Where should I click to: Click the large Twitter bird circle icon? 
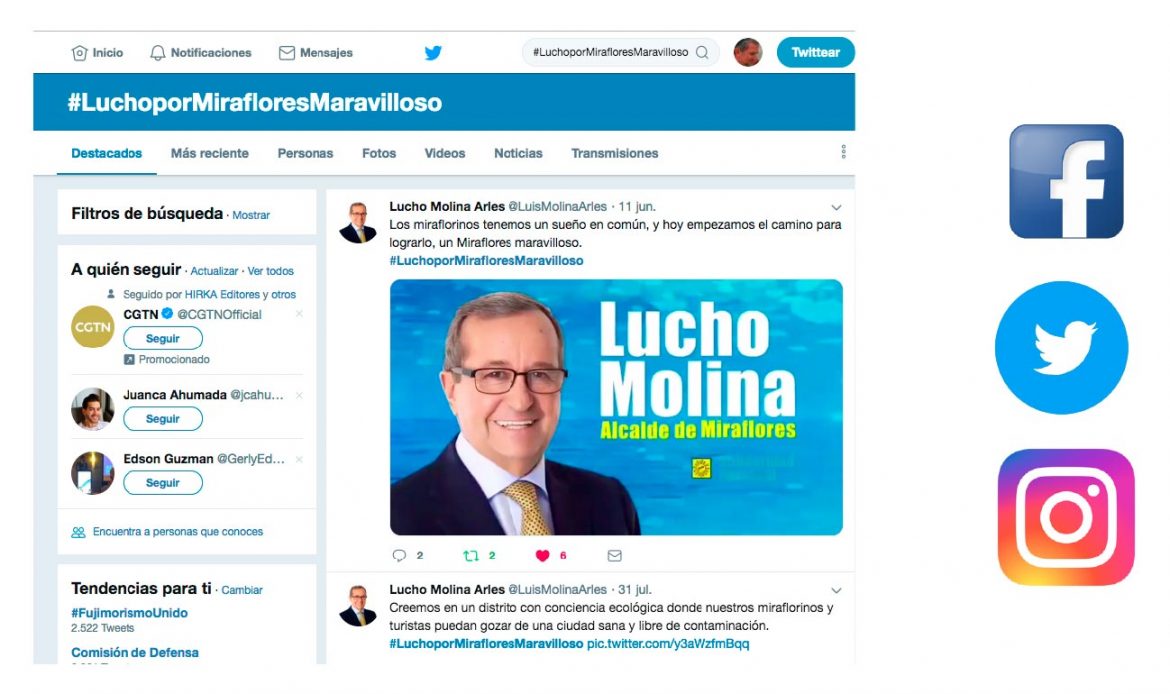[1061, 348]
